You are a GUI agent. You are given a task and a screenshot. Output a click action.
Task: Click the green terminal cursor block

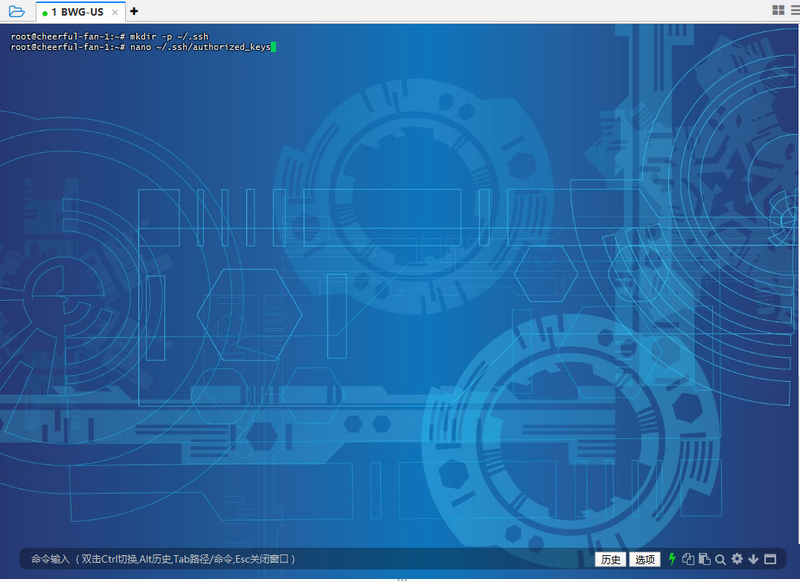[x=271, y=45]
